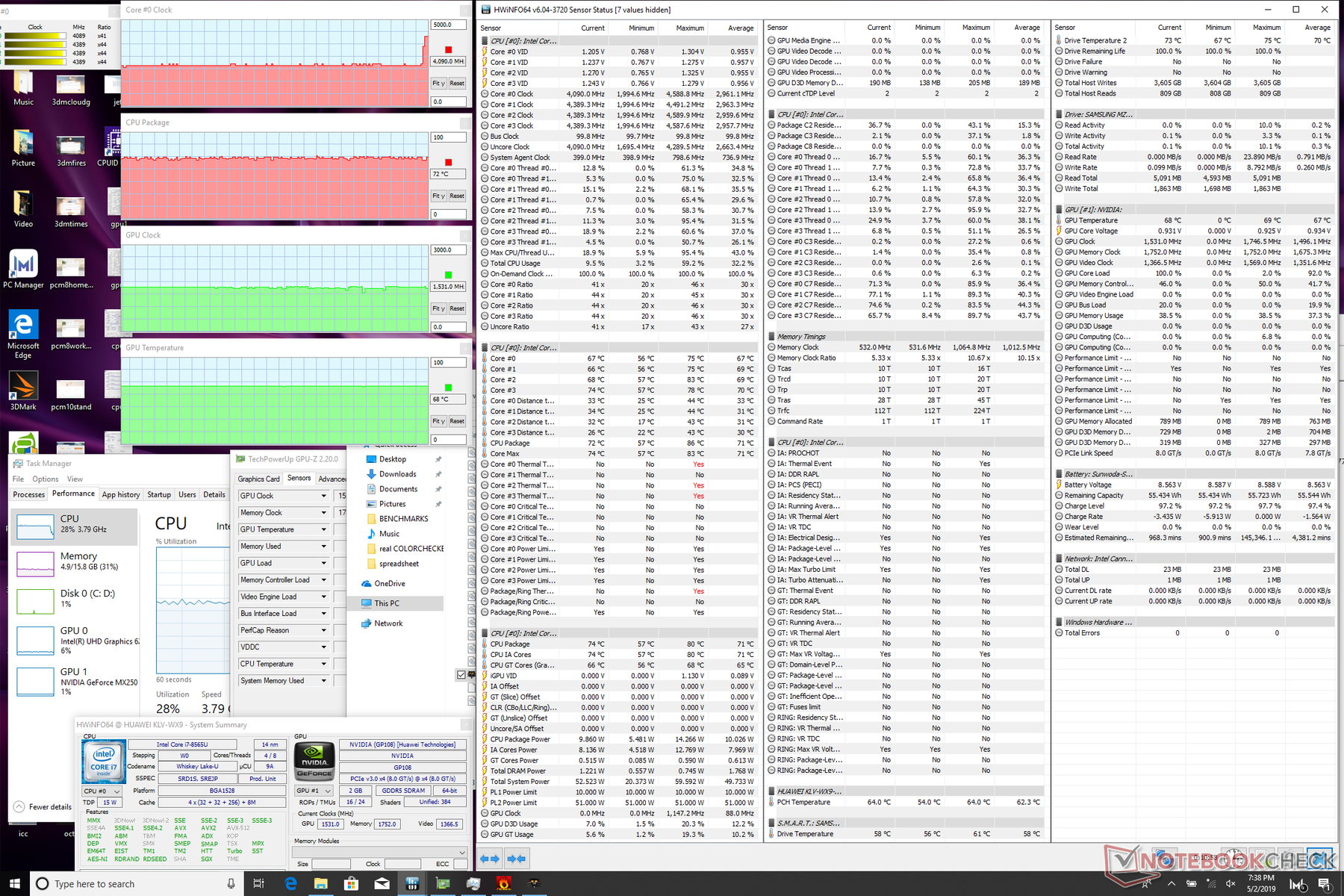Click Fit y on the GPU Clock graph
1344x896 pixels.
(439, 308)
